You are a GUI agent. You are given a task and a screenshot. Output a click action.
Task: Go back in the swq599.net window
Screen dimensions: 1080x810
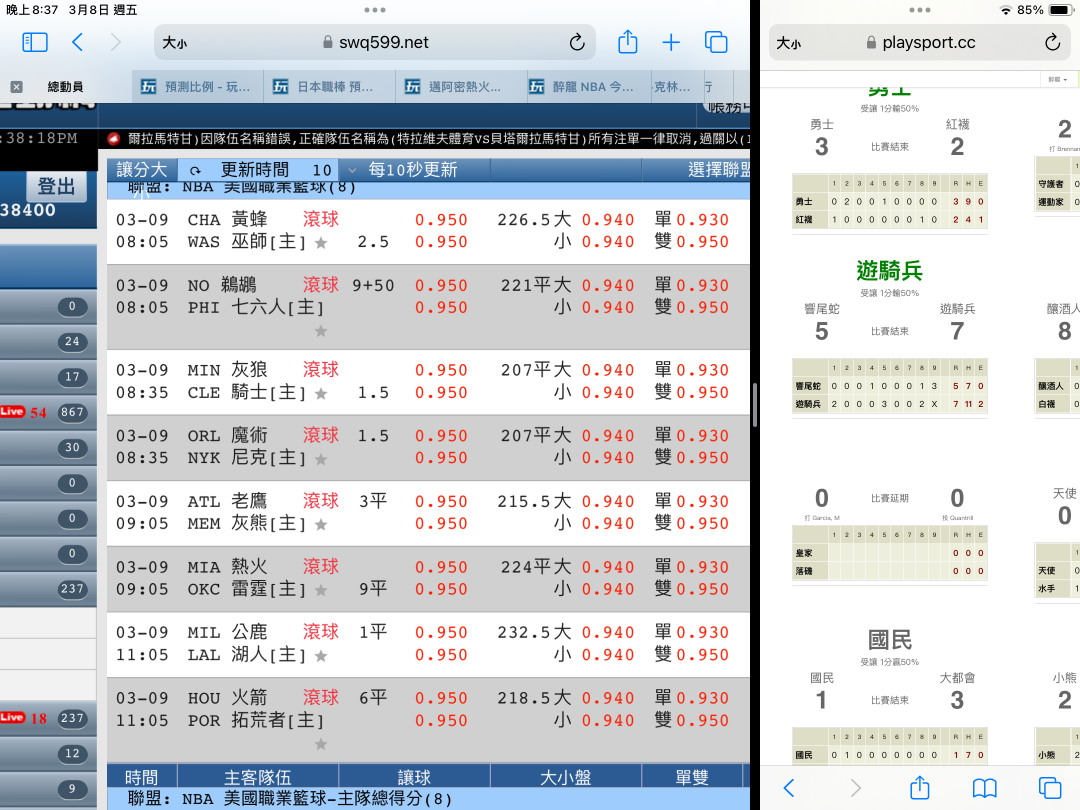(x=77, y=43)
